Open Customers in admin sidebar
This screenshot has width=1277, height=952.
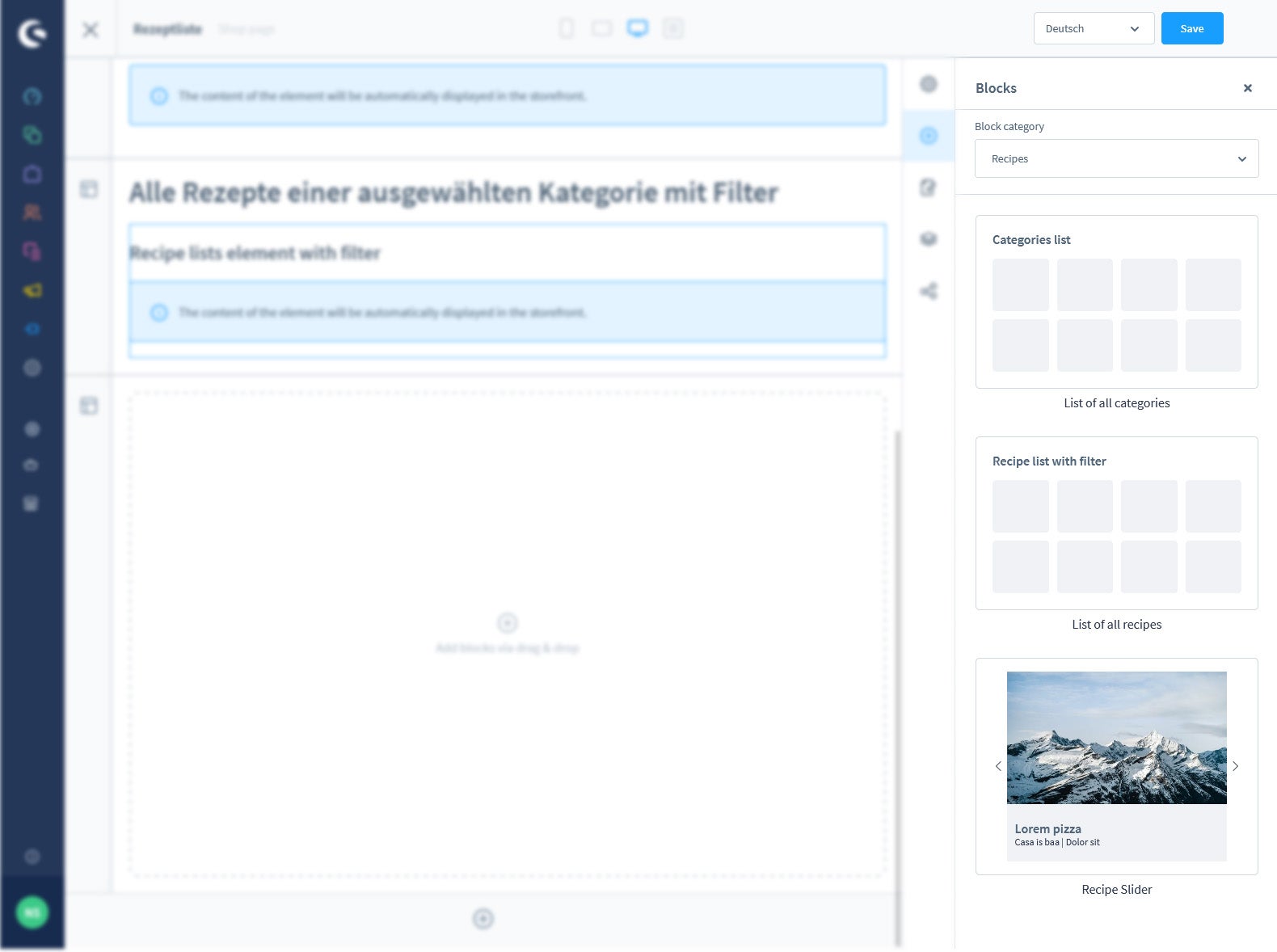[x=32, y=213]
